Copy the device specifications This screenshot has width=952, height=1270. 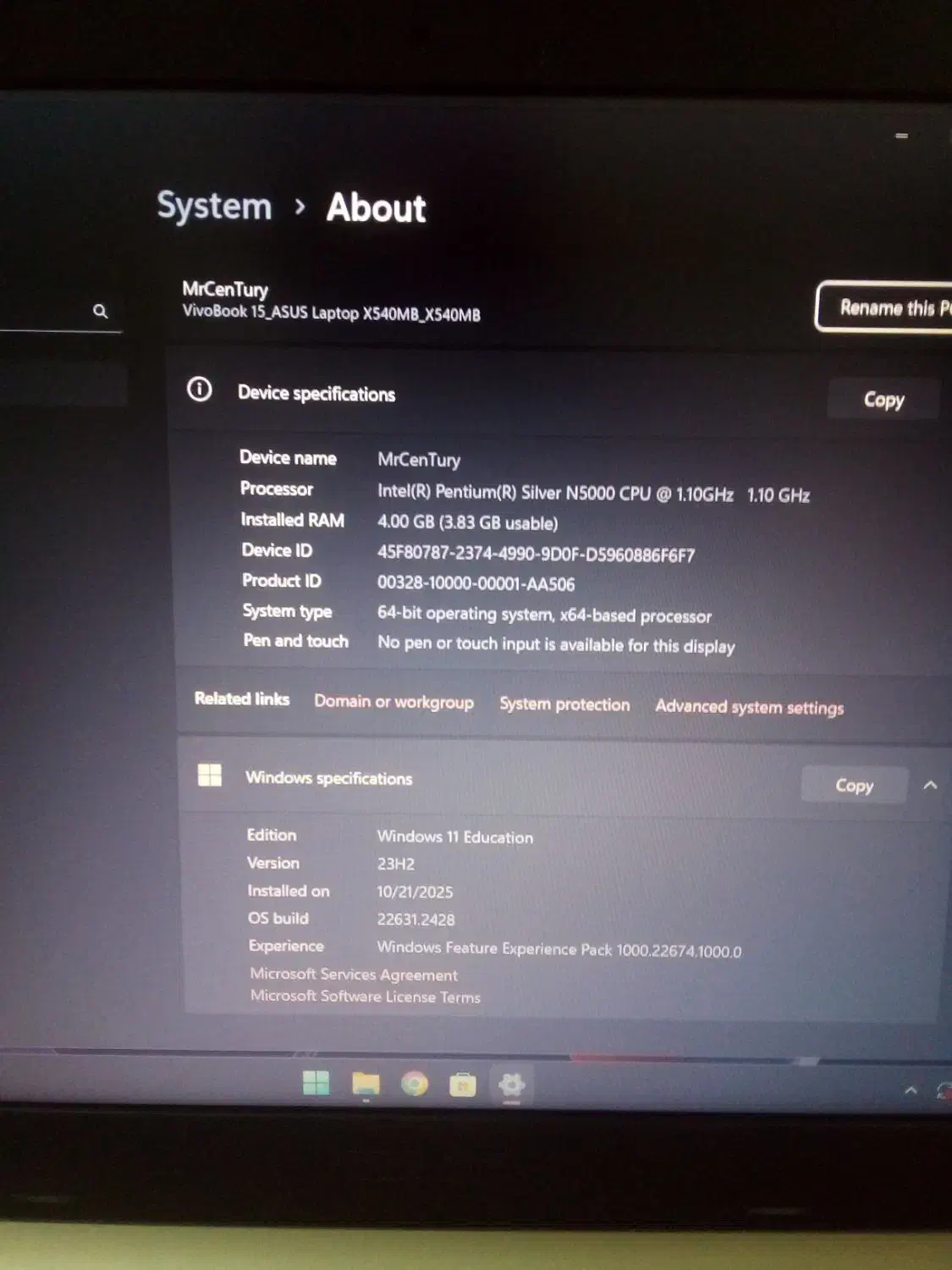coord(883,399)
